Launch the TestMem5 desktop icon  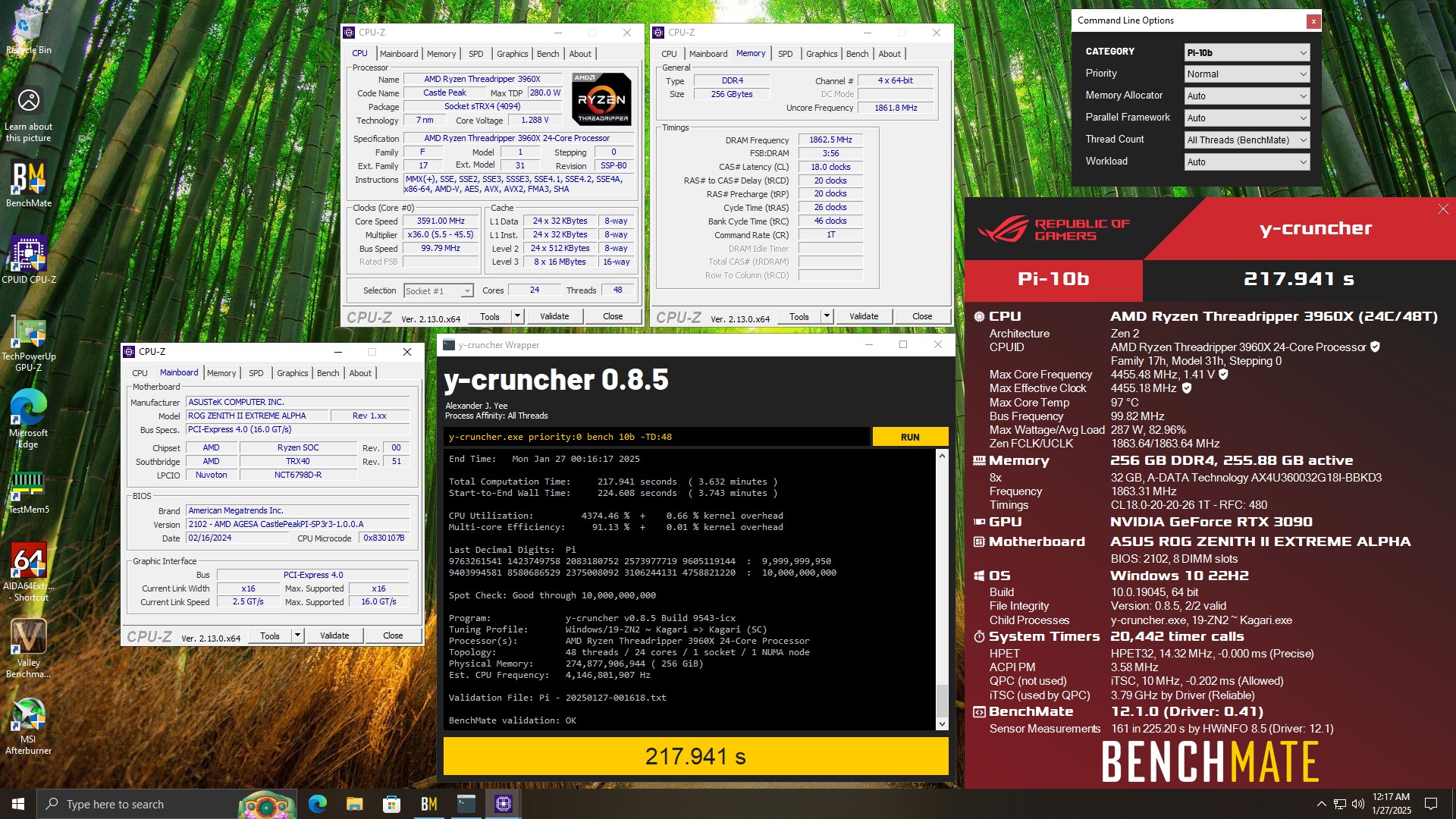[29, 491]
